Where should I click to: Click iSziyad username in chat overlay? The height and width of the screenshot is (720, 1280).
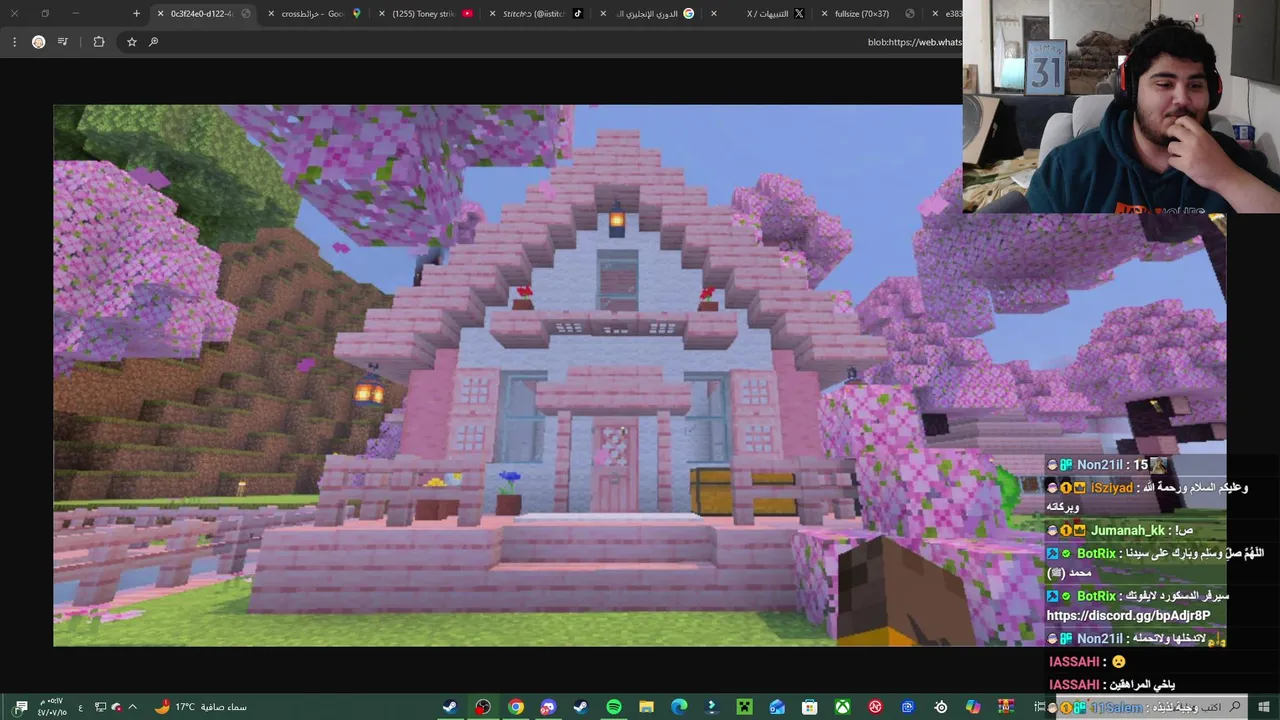1112,488
